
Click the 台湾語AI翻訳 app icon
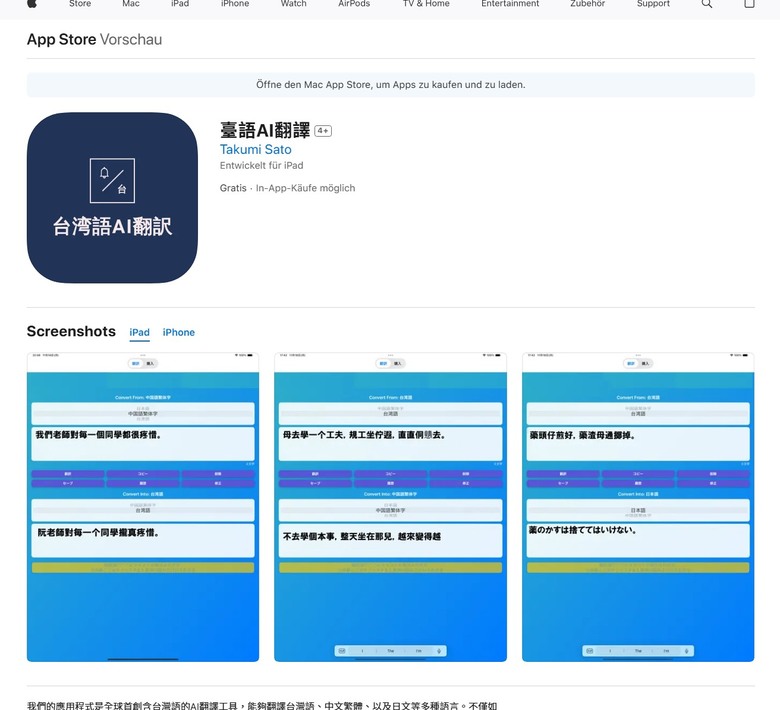pyautogui.click(x=112, y=198)
